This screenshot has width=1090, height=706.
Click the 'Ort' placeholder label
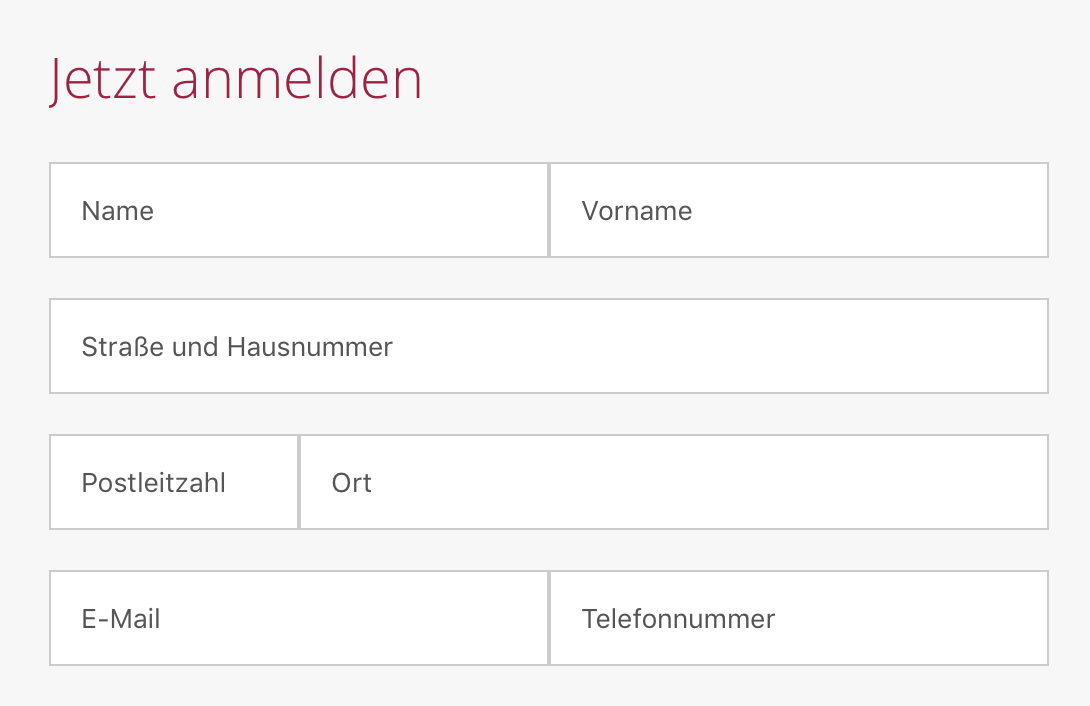352,483
